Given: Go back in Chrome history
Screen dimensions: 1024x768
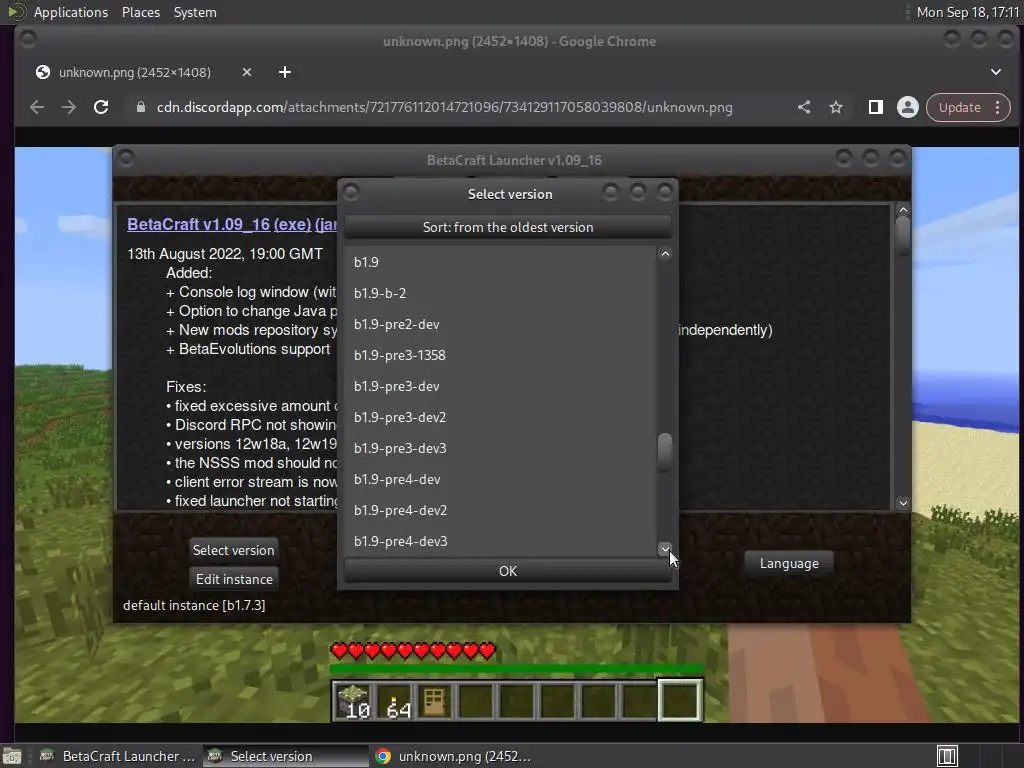Looking at the screenshot, I should [37, 107].
